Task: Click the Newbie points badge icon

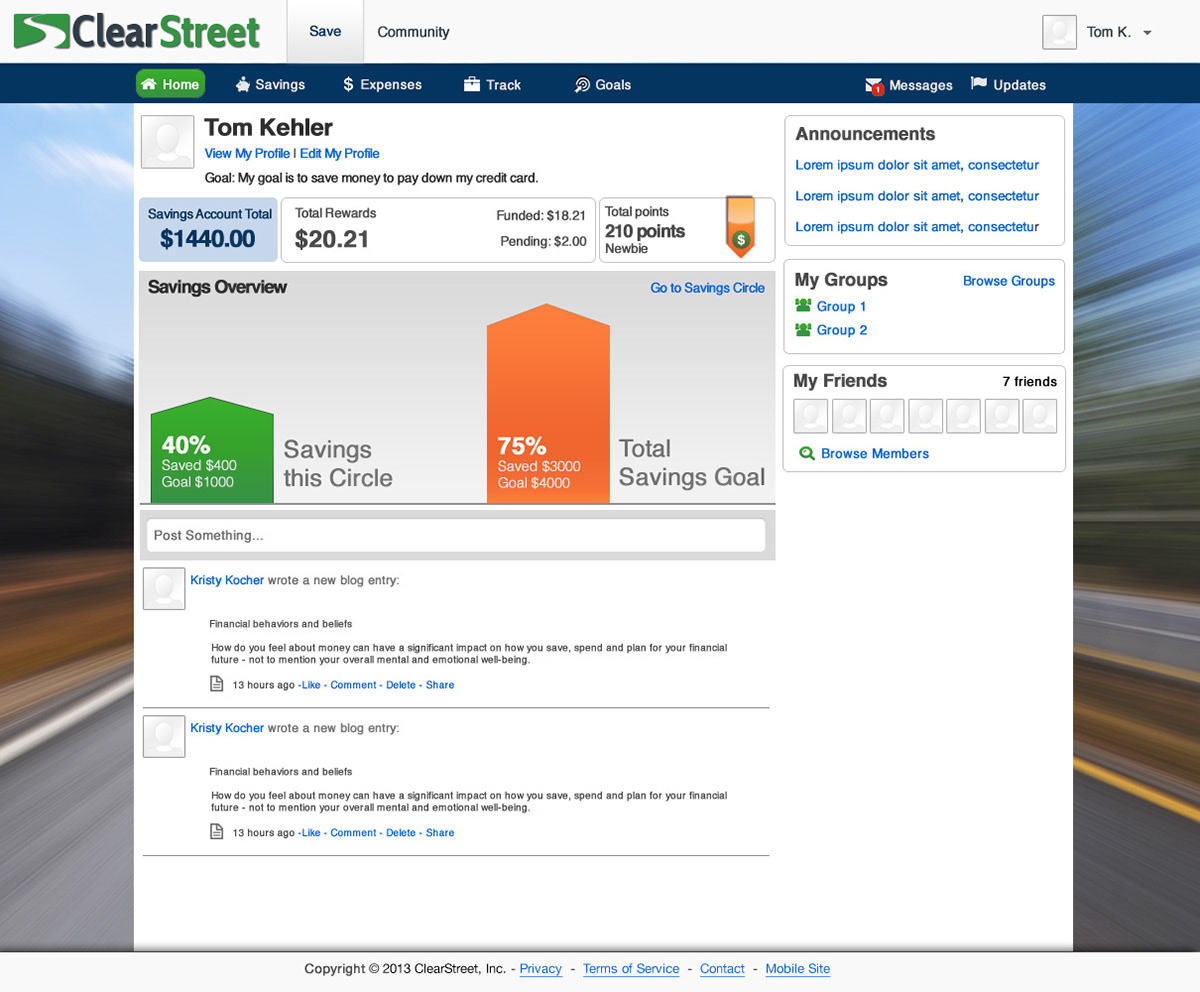Action: 740,227
